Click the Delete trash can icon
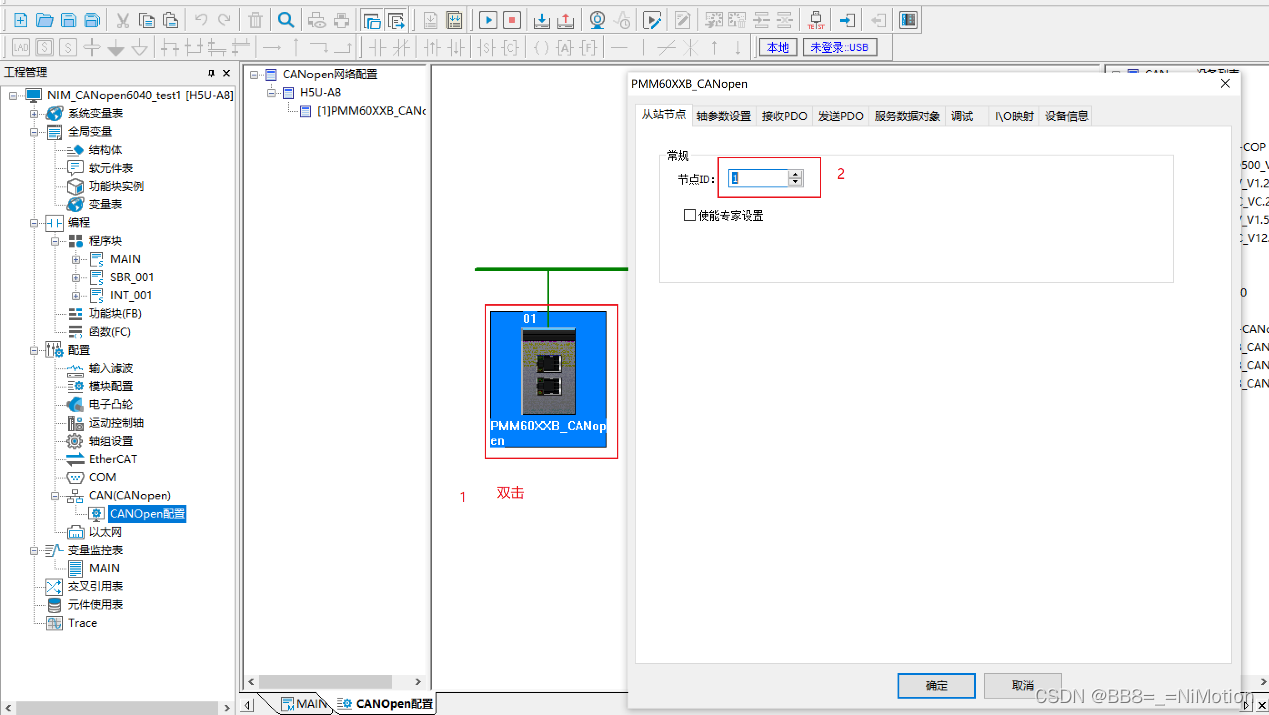The width and height of the screenshot is (1269, 715). click(256, 20)
